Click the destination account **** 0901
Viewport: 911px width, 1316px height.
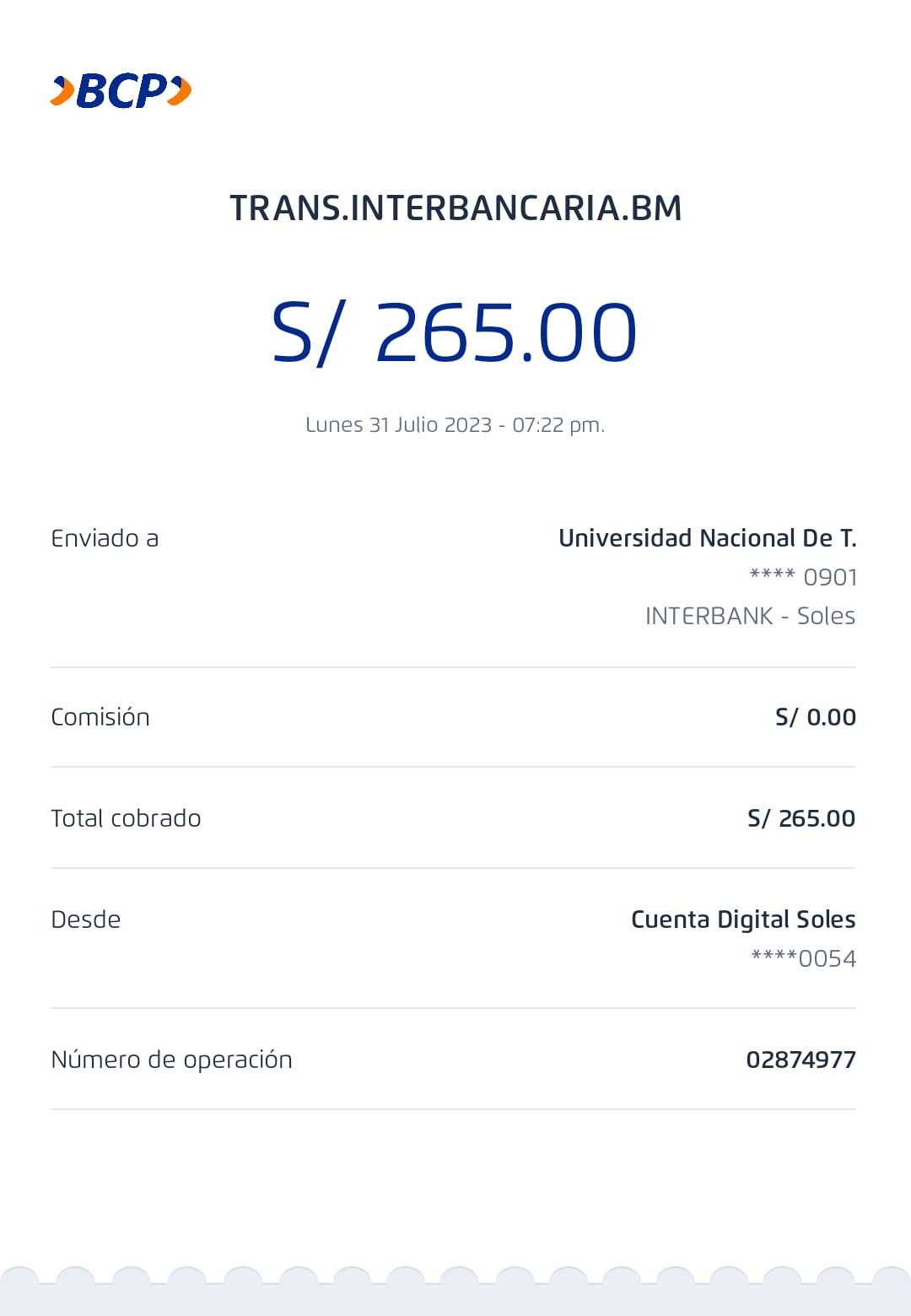pos(803,577)
